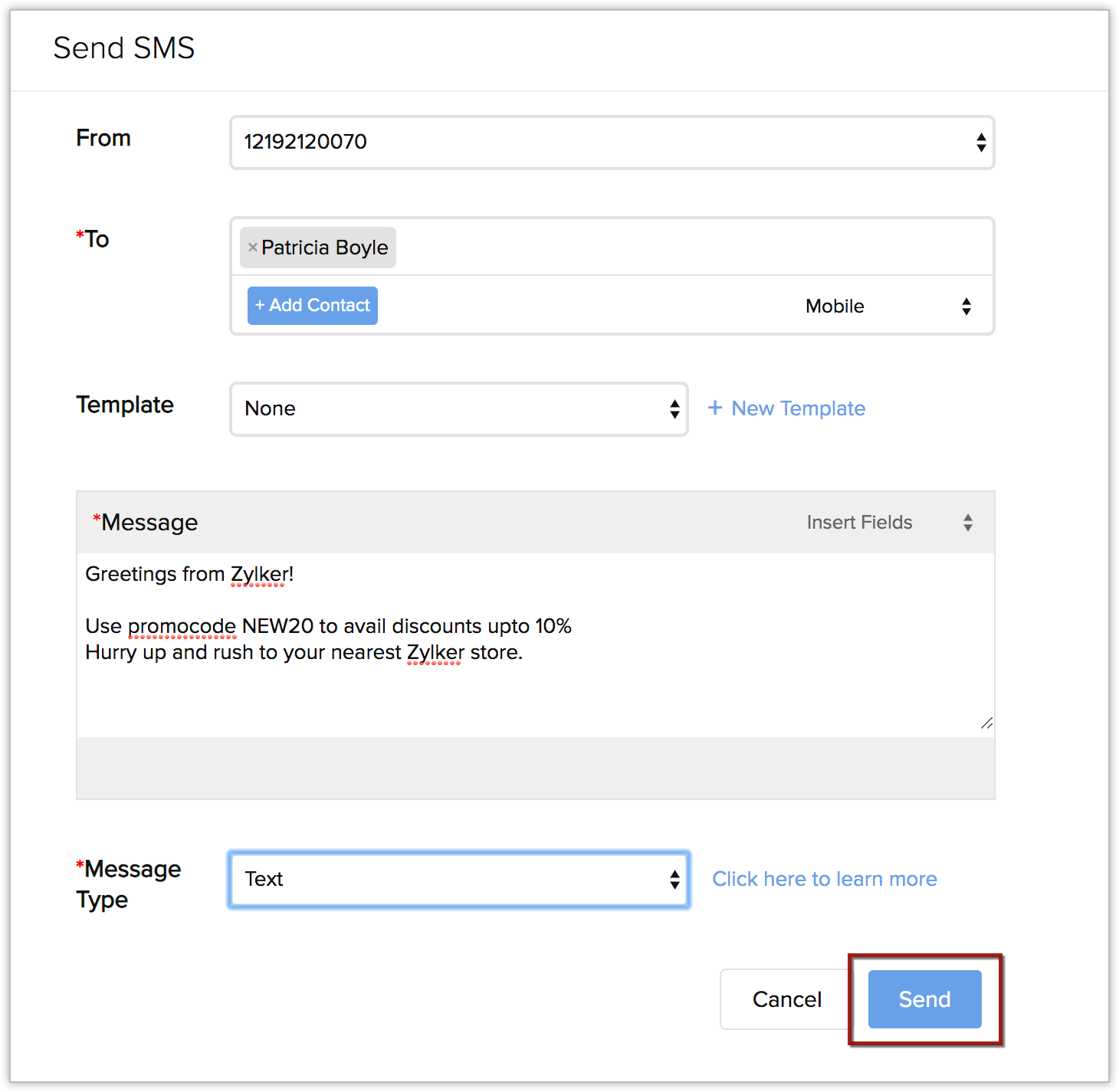1119x1092 pixels.
Task: Click inside the message text area
Action: pyautogui.click(x=535, y=645)
